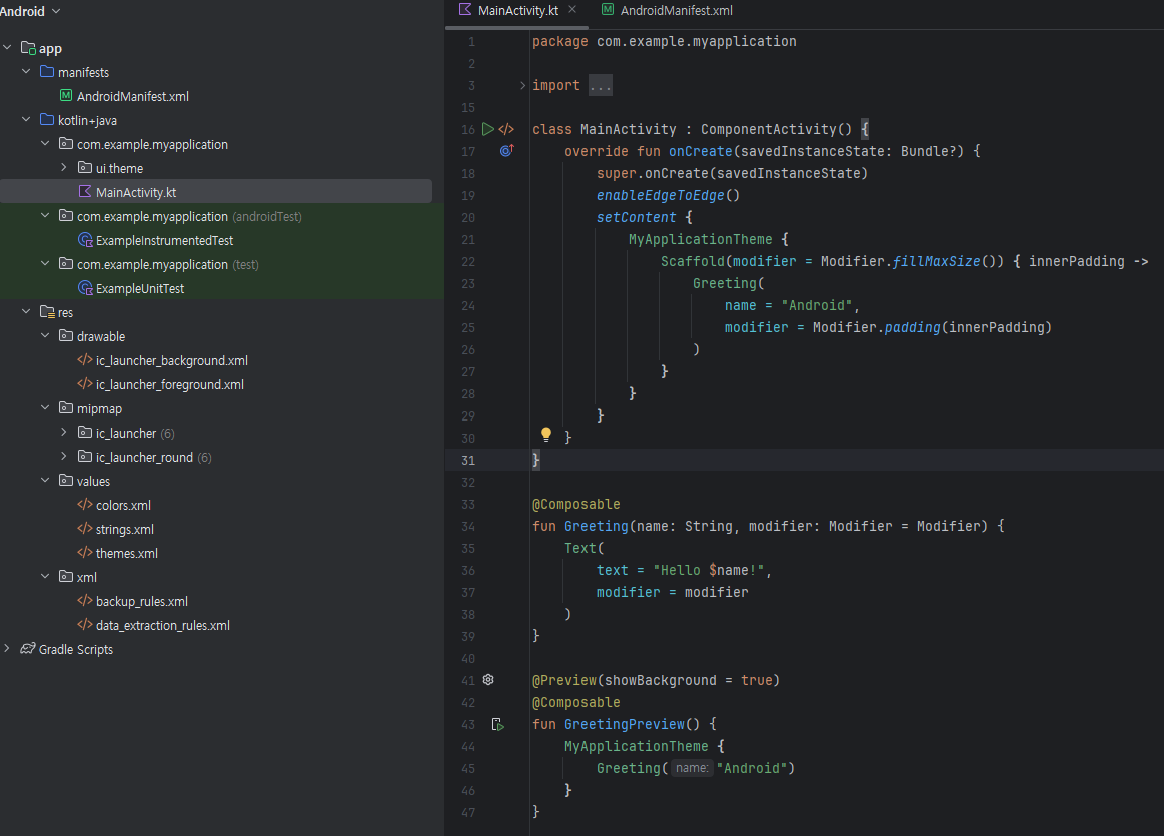Click the Kotlin icon of MainActivity.kt in tree

(x=85, y=192)
